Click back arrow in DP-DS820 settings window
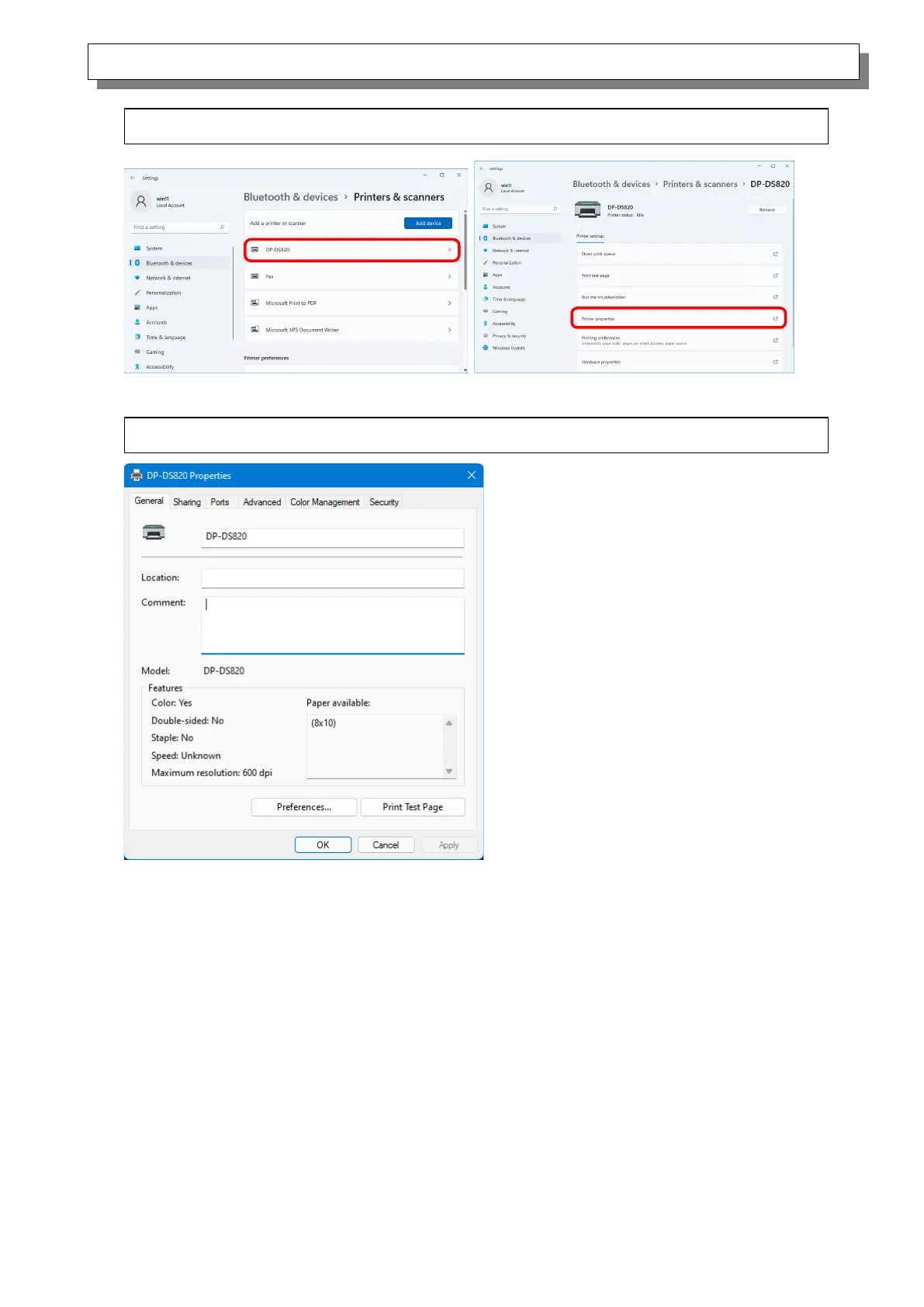 tap(482, 168)
